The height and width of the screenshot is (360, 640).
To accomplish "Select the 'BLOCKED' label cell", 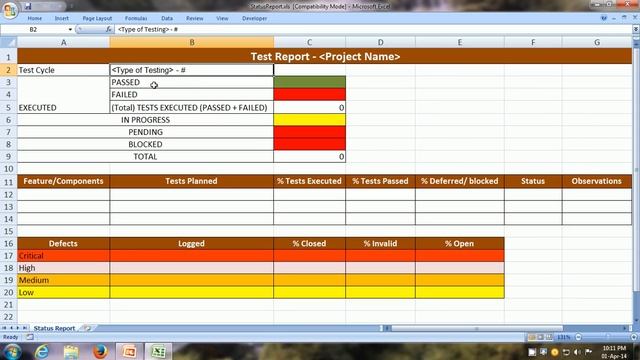I will [x=145, y=144].
